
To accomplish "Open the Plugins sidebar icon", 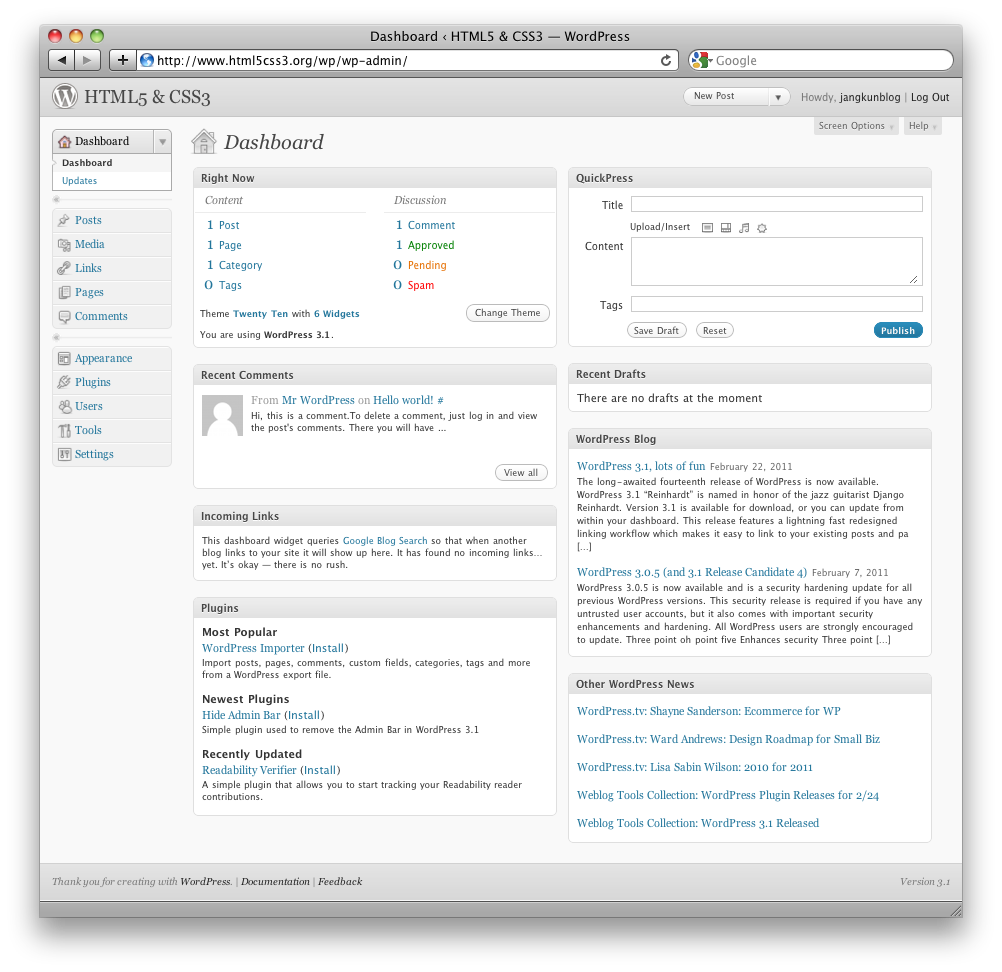I will click(64, 382).
